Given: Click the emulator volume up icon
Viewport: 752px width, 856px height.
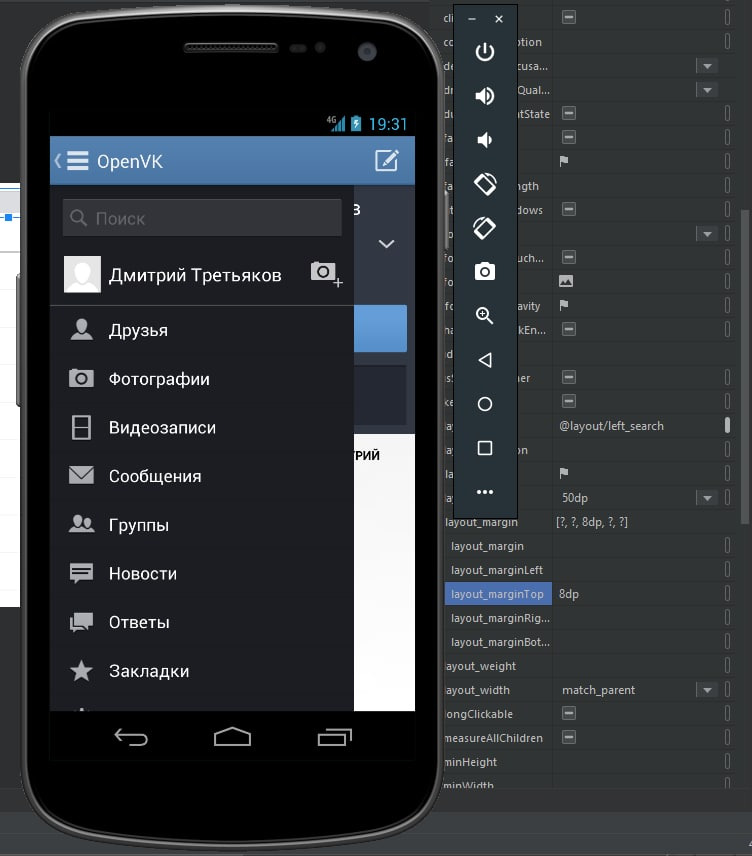Looking at the screenshot, I should click(x=485, y=96).
